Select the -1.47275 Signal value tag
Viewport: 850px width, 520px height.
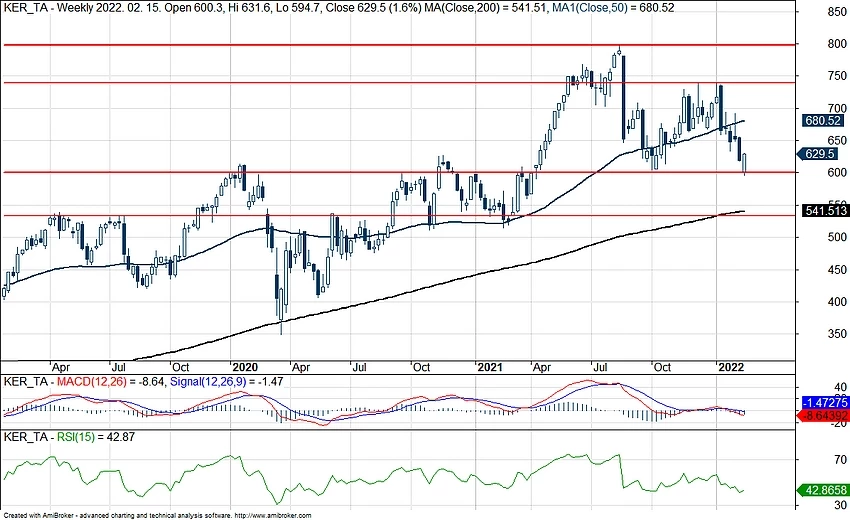coord(824,400)
